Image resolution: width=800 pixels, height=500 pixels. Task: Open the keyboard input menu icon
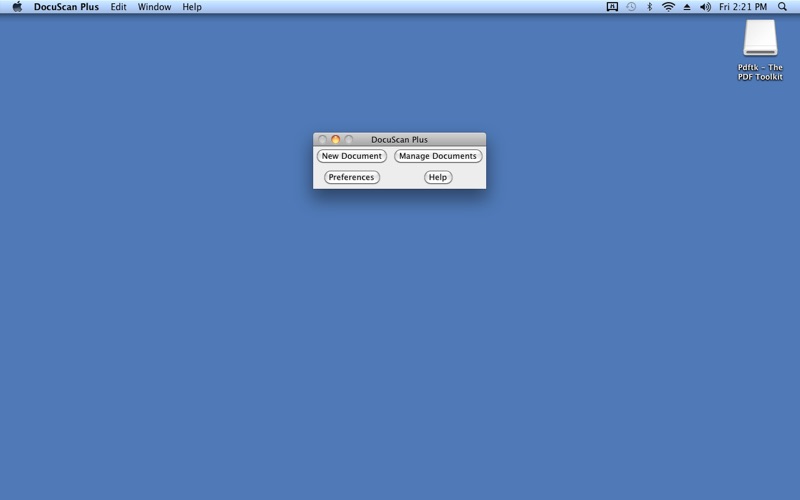coord(612,7)
